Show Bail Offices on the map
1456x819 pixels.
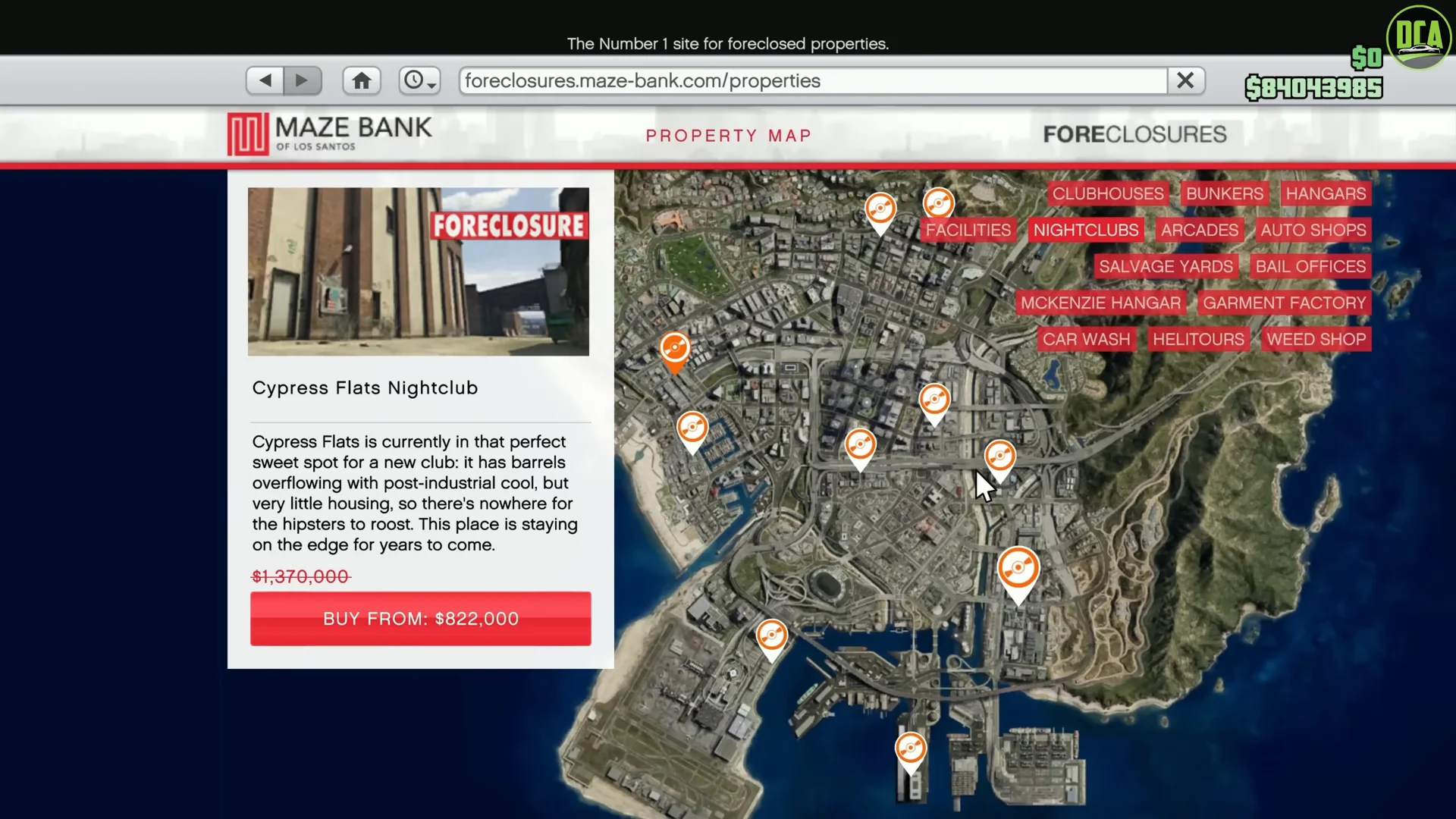1310,266
